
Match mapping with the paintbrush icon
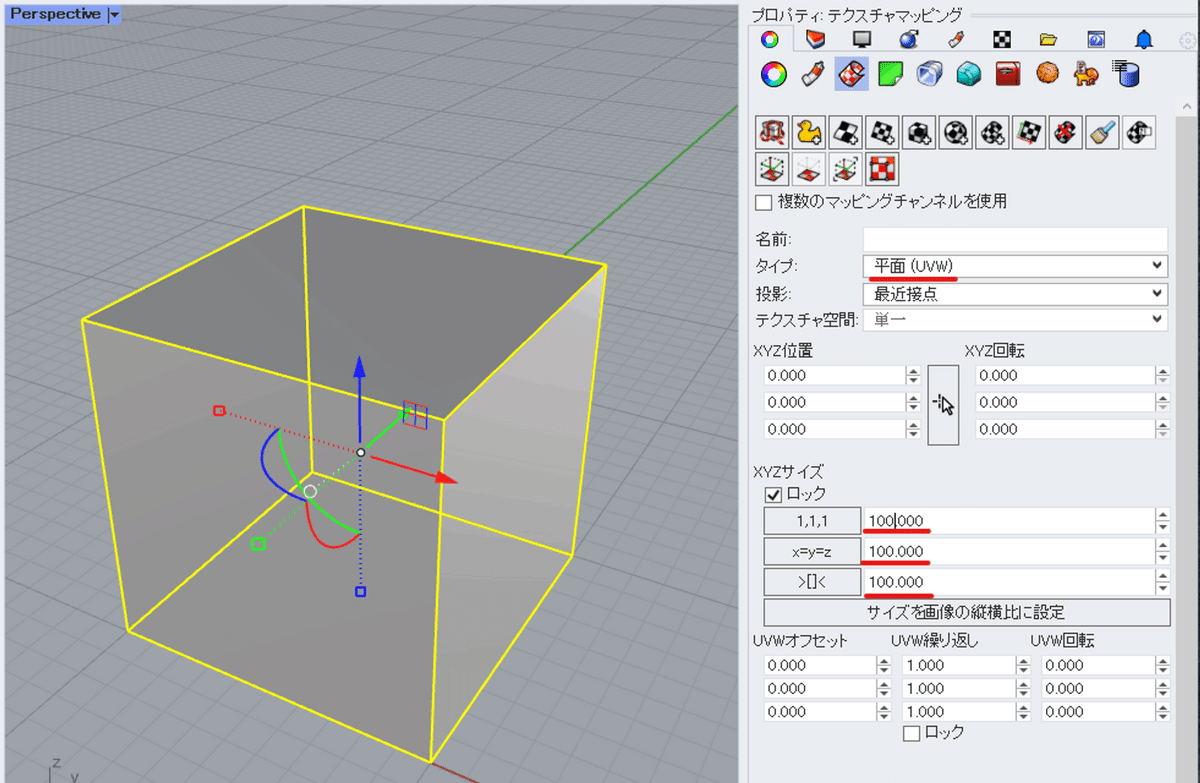[x=1103, y=132]
